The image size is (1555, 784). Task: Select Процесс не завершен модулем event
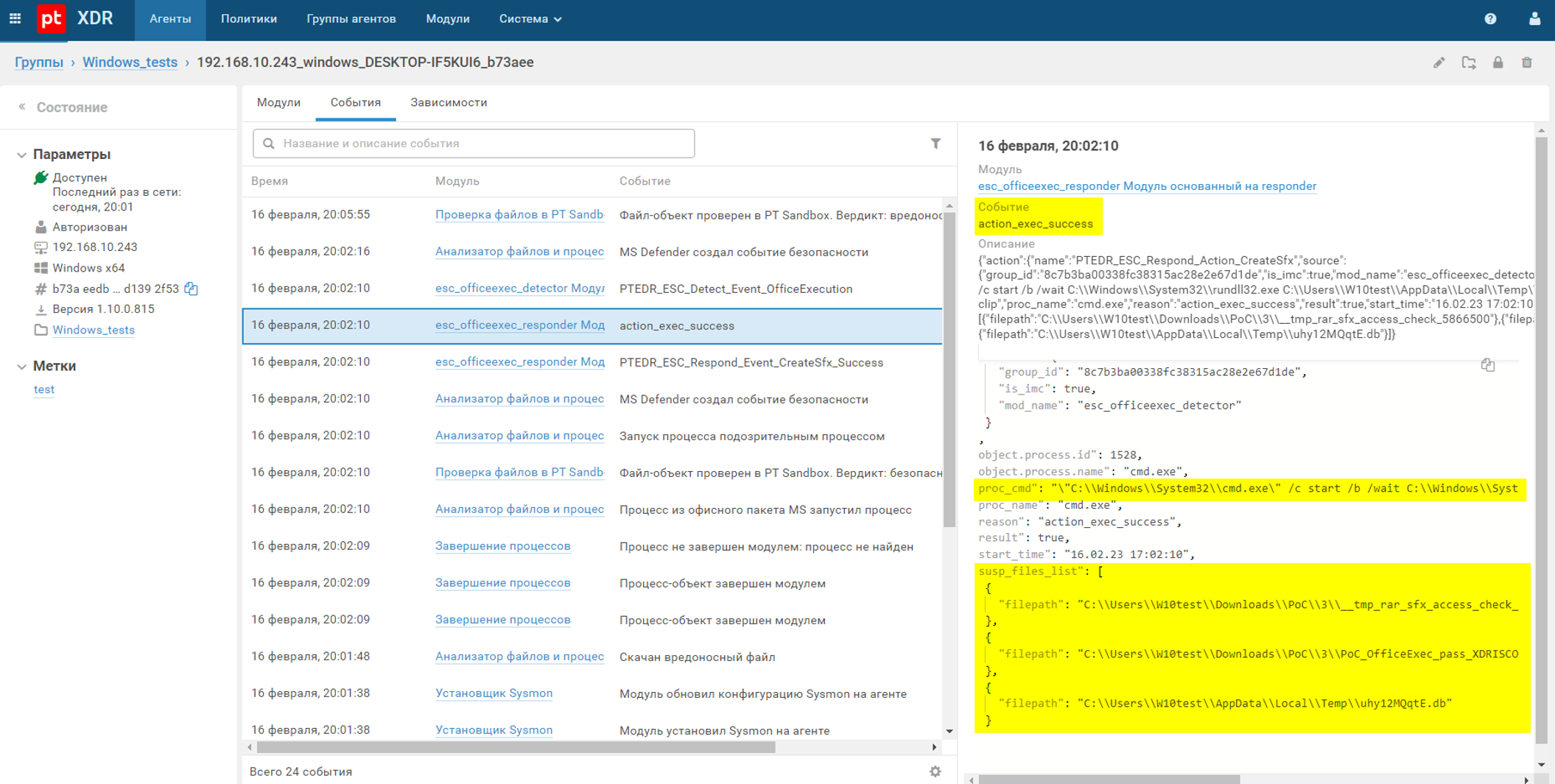coord(592,546)
